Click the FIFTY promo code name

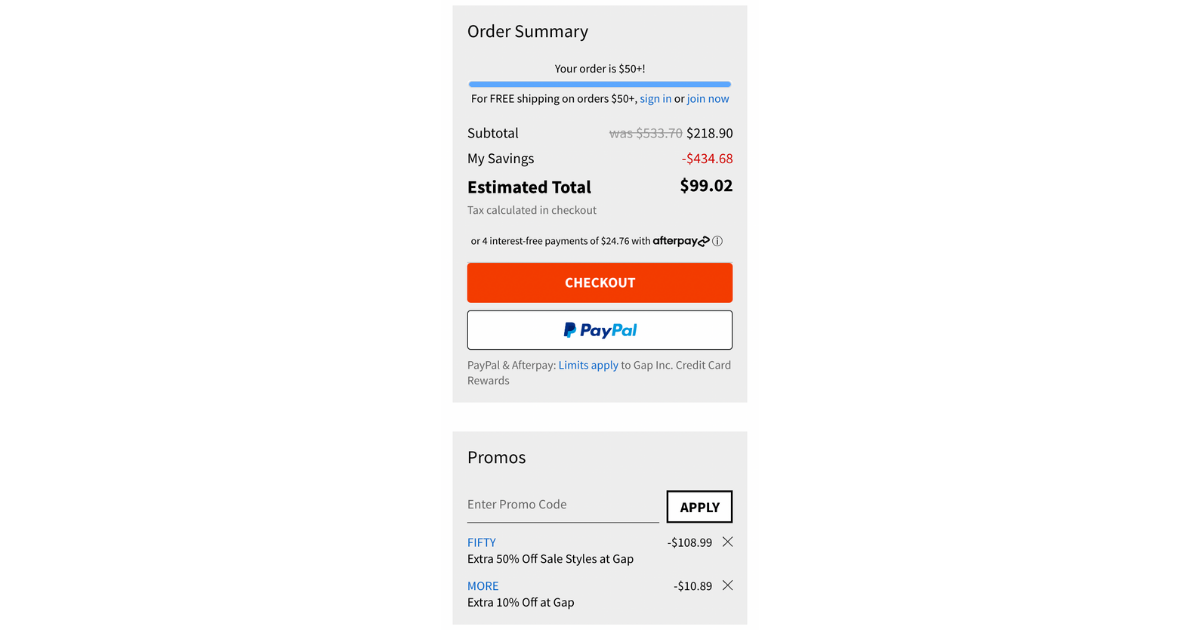click(481, 543)
